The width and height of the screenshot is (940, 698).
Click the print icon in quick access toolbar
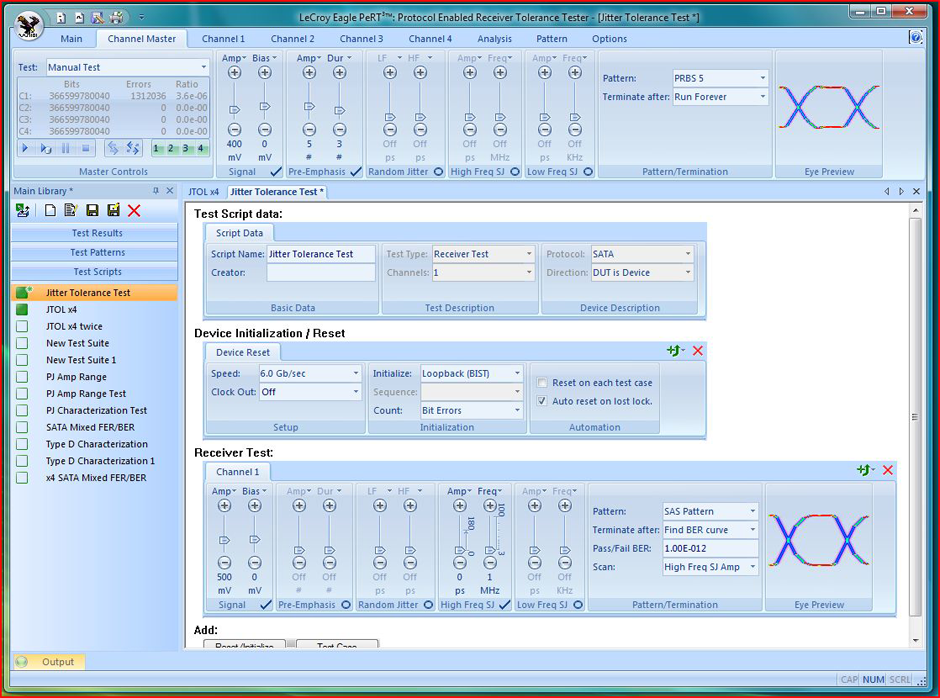tap(116, 17)
